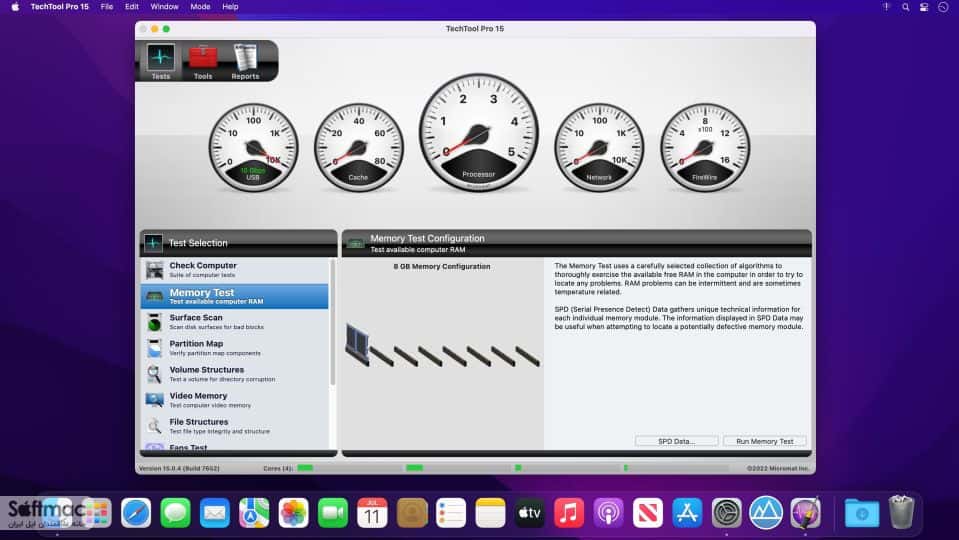Open the Trash in the Dock

pos(902,512)
